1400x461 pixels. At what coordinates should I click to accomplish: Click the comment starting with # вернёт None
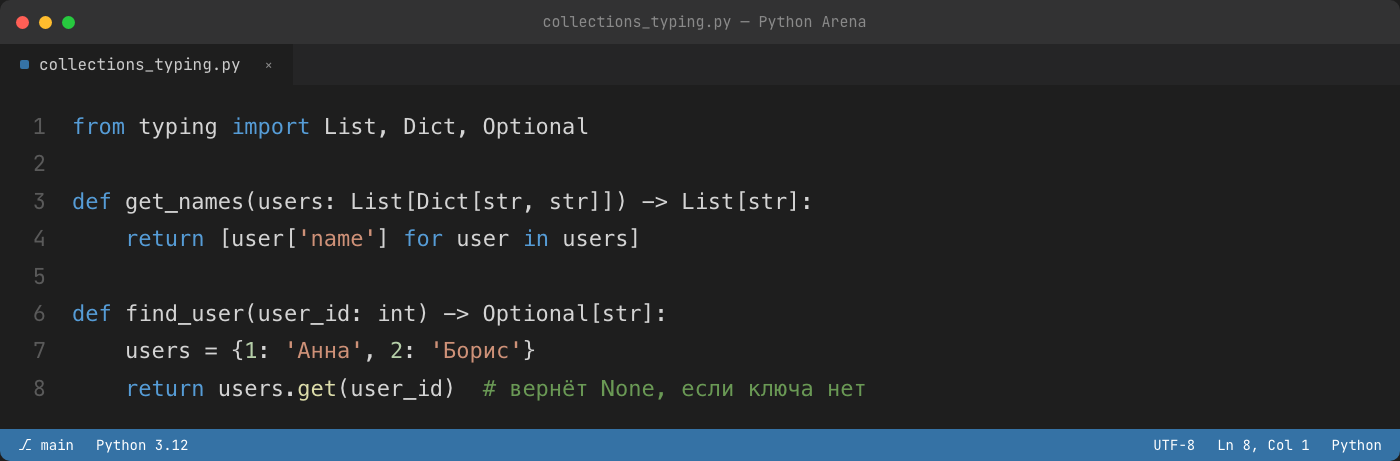coord(674,389)
